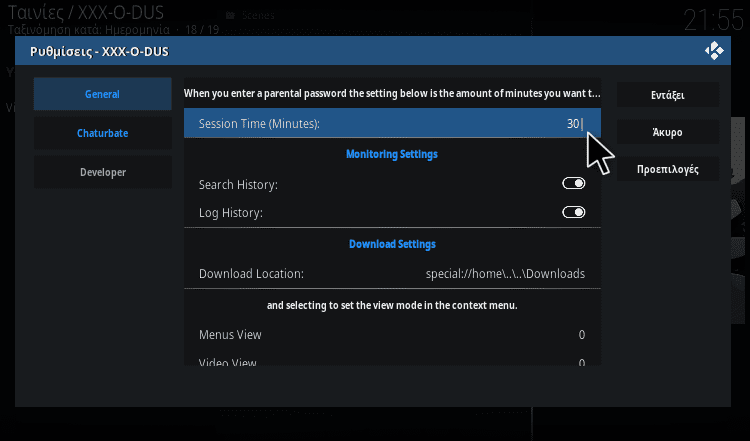Viewport: 750px width, 441px height.
Task: Cancel changes using the Άκυρο button
Action: pyautogui.click(x=668, y=132)
